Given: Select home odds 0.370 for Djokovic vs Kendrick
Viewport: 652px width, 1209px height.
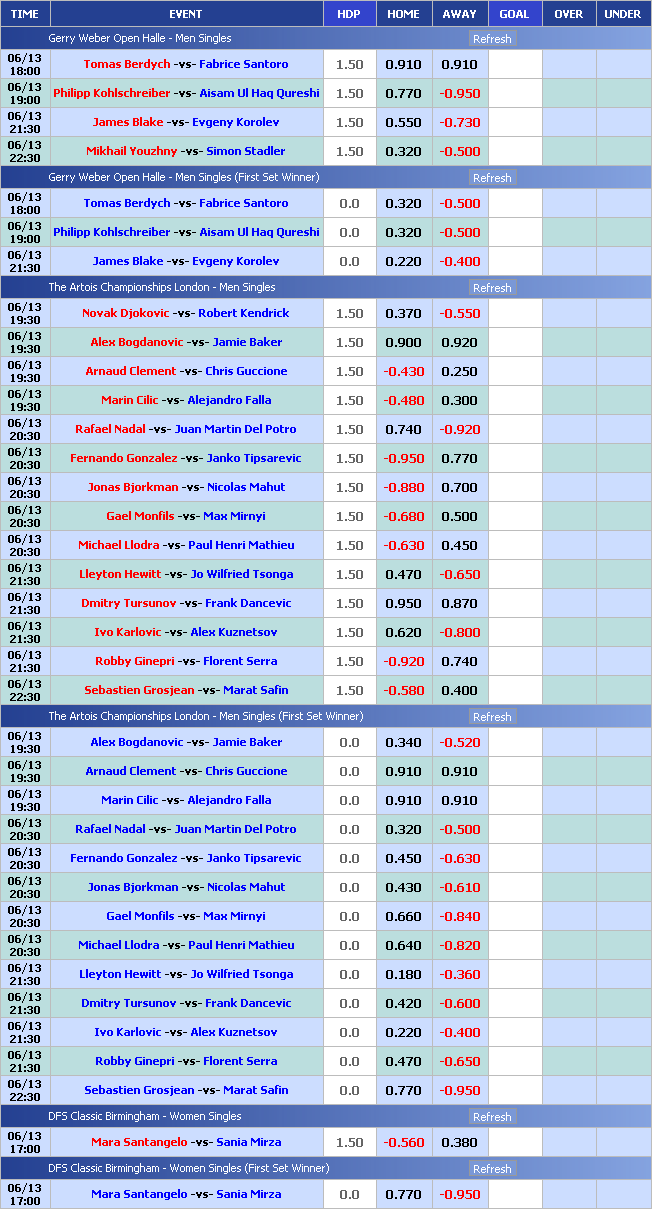Looking at the screenshot, I should (x=403, y=313).
